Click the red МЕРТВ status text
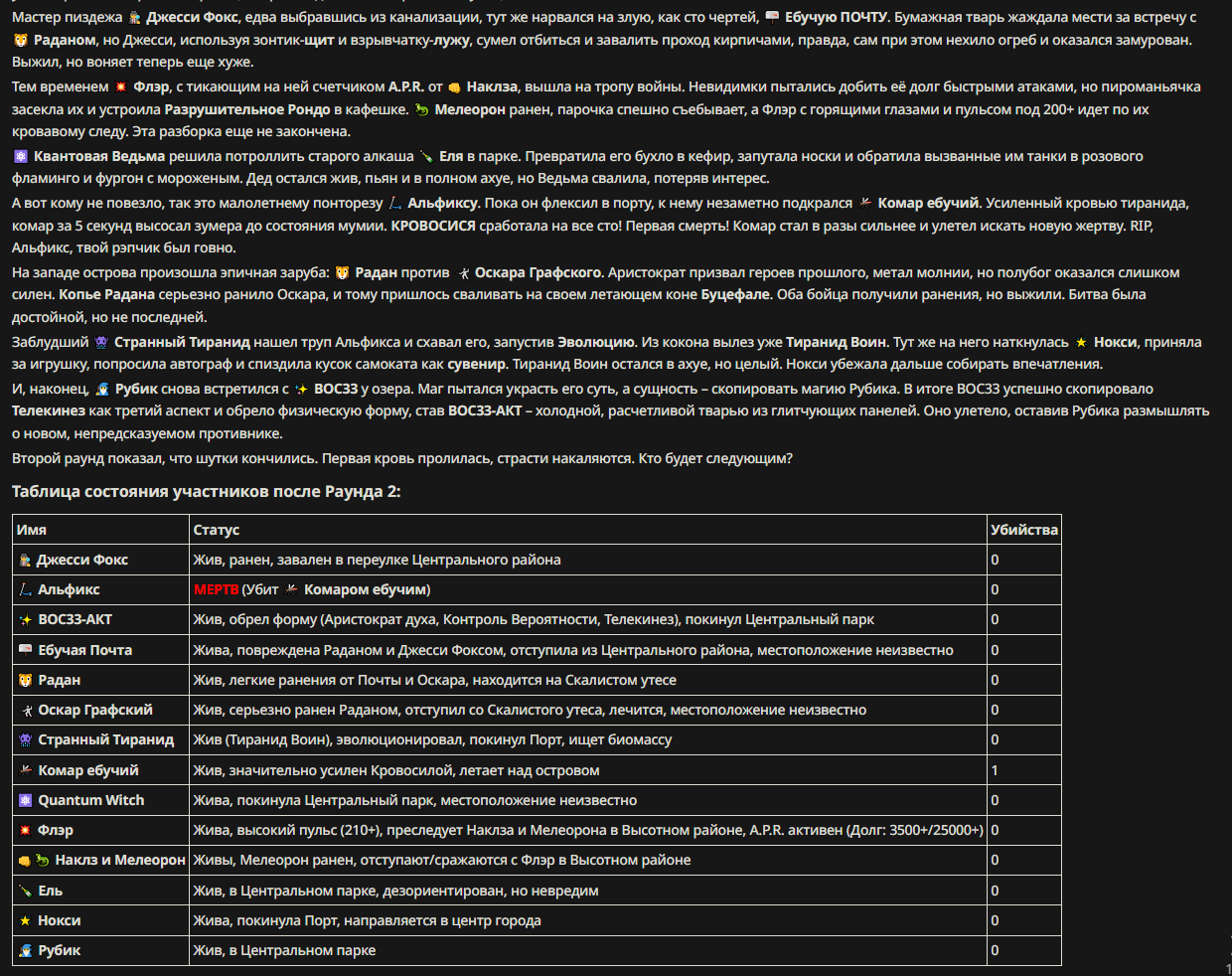This screenshot has height=976, width=1232. [216, 590]
